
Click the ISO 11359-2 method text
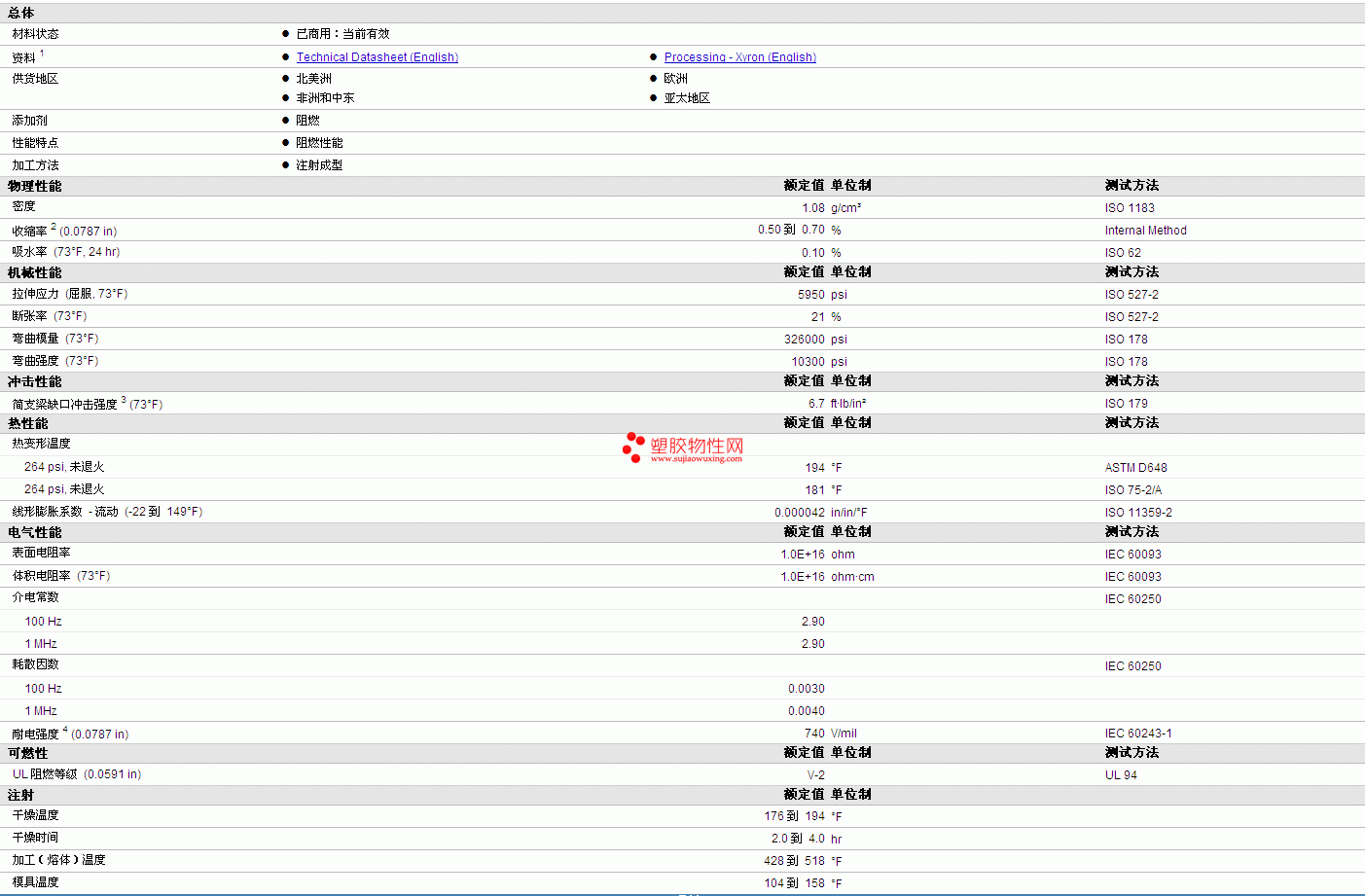(1138, 513)
